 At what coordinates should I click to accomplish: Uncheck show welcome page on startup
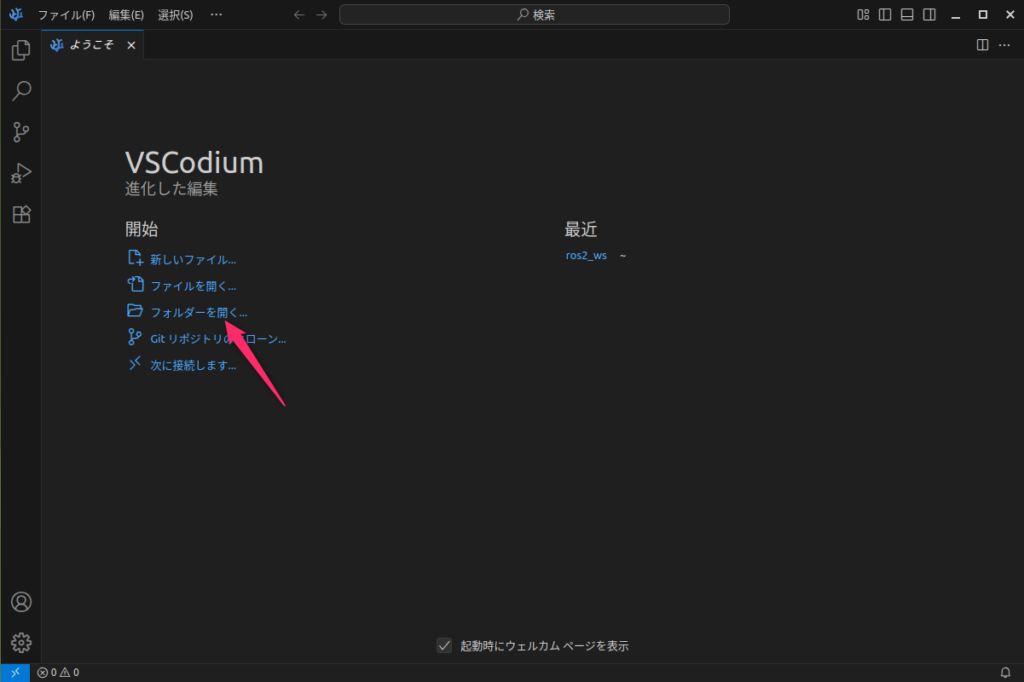pos(445,645)
